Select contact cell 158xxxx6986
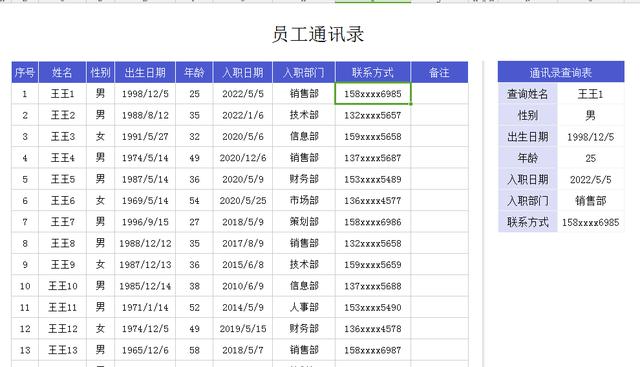 373,222
